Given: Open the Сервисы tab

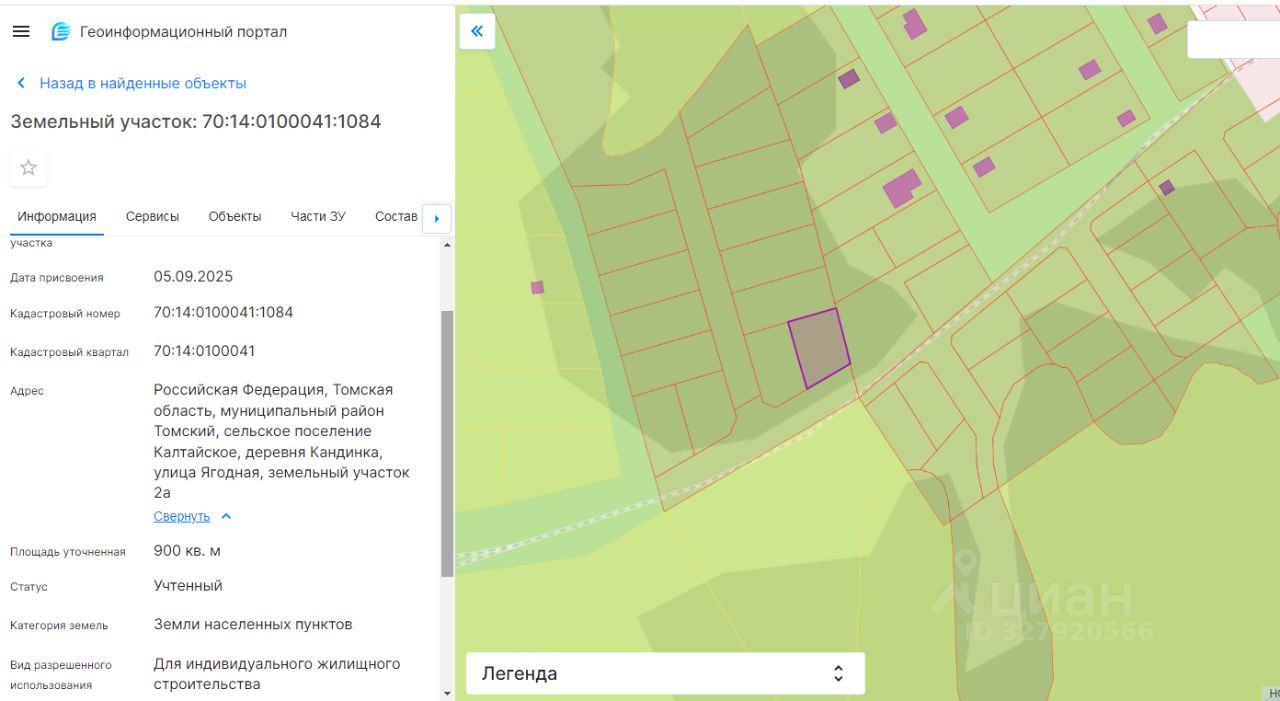Looking at the screenshot, I should point(152,216).
